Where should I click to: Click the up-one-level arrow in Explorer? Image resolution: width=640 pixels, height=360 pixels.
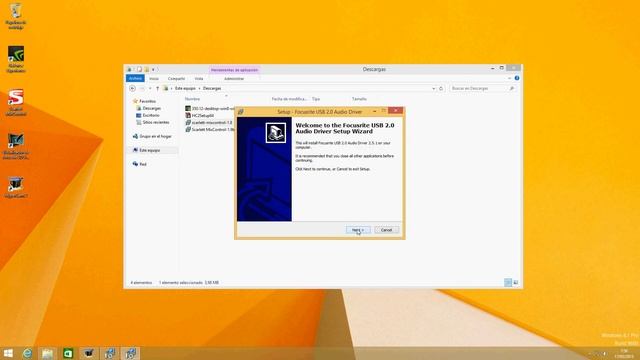coord(157,88)
